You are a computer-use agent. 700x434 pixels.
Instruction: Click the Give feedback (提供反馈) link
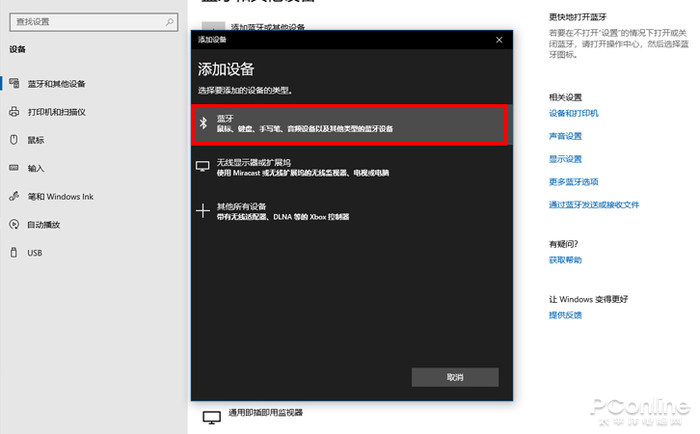(x=565, y=315)
